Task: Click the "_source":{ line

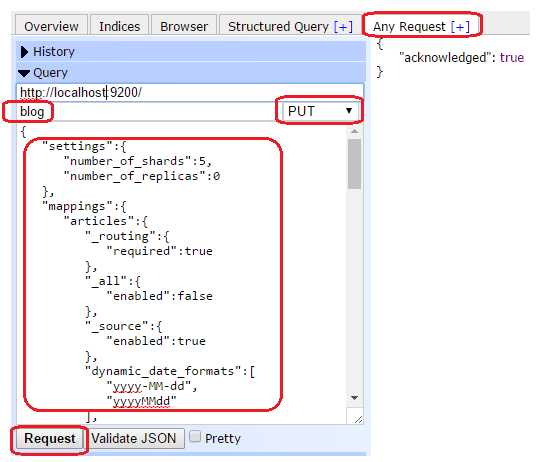Action: tap(123, 327)
